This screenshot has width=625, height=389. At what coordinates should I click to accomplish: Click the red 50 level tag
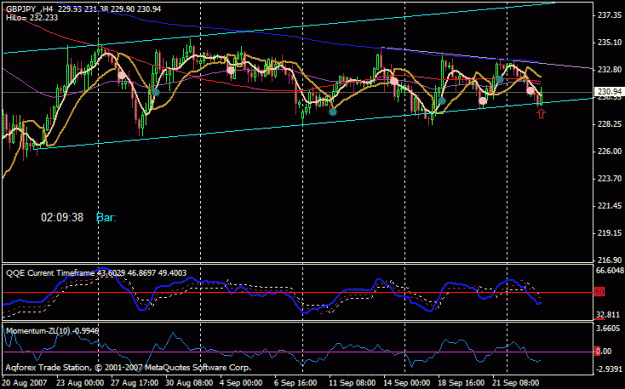click(x=600, y=292)
